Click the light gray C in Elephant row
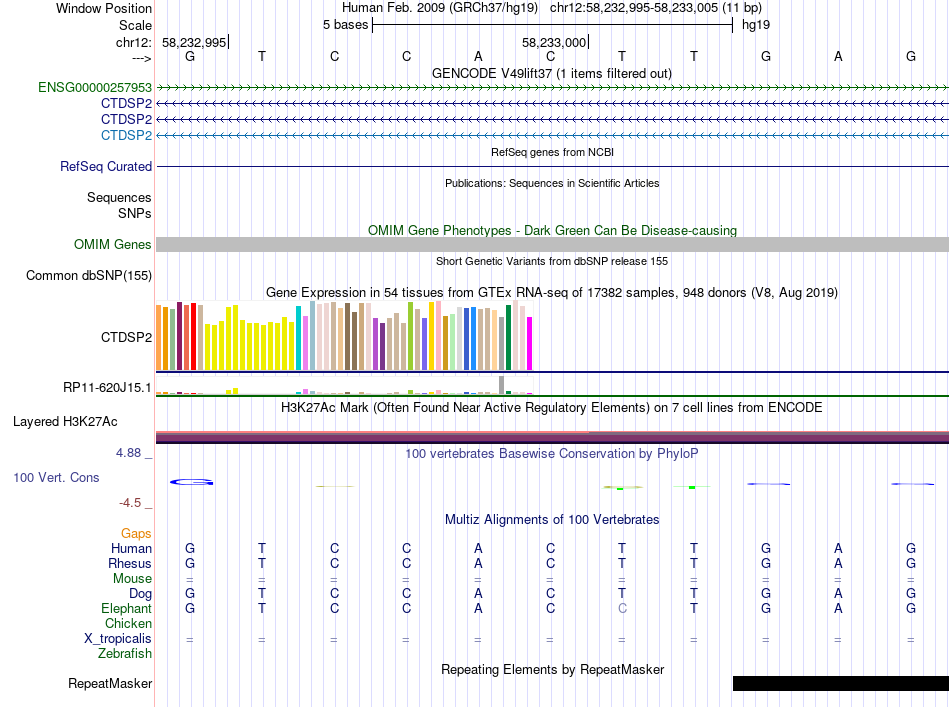This screenshot has width=950, height=707. (x=622, y=608)
